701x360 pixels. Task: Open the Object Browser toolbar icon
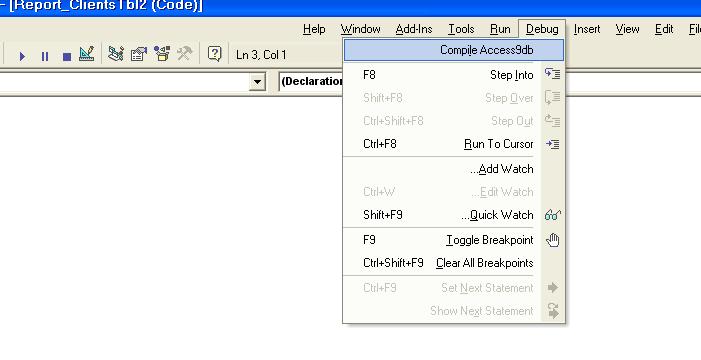161,54
